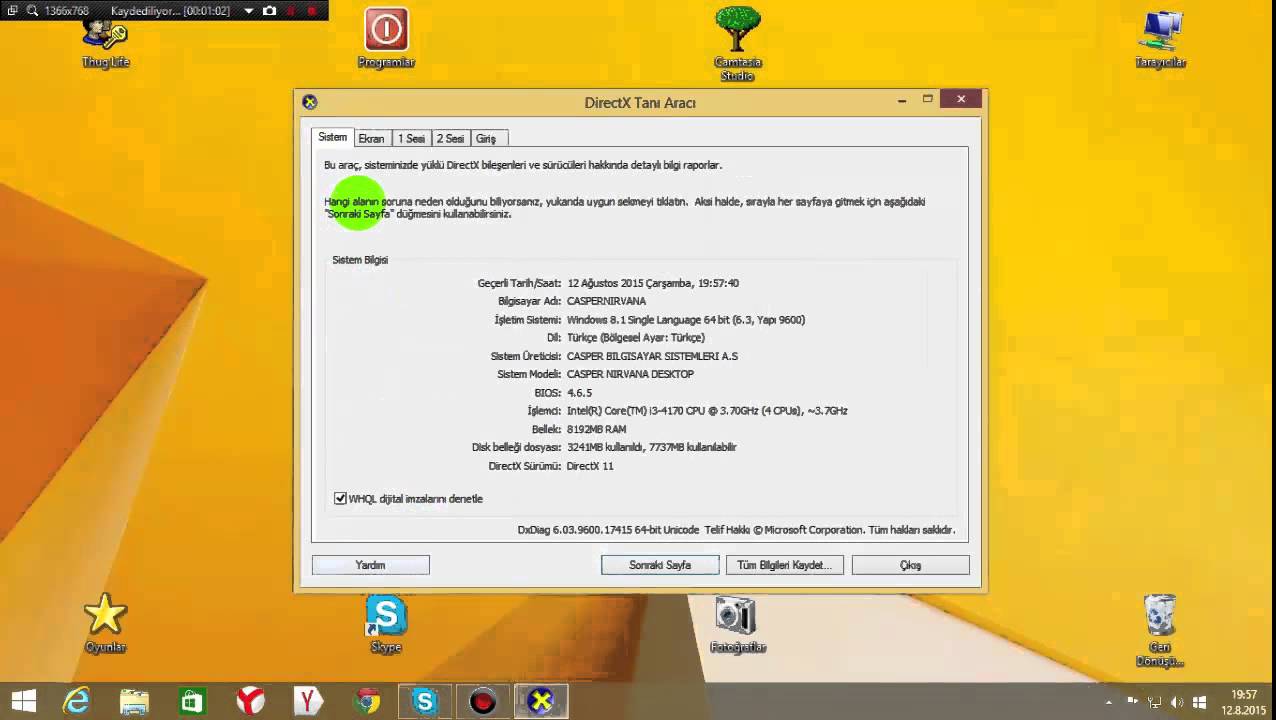Close the DirectX Tanı Aracı window
Screen dimensions: 1276x720
[x=961, y=99]
